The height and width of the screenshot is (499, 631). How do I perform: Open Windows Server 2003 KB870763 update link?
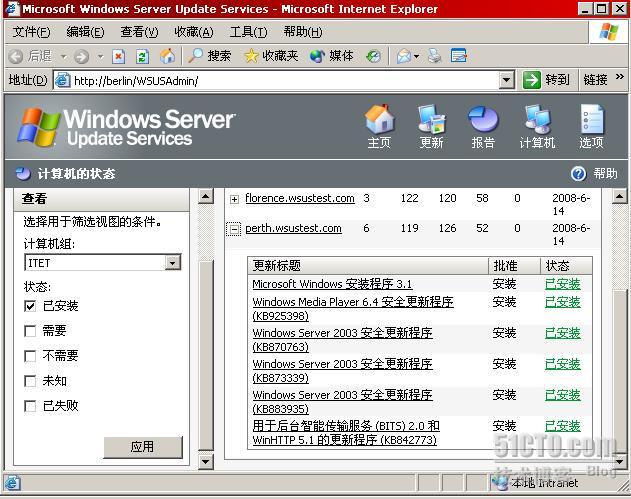coord(342,340)
